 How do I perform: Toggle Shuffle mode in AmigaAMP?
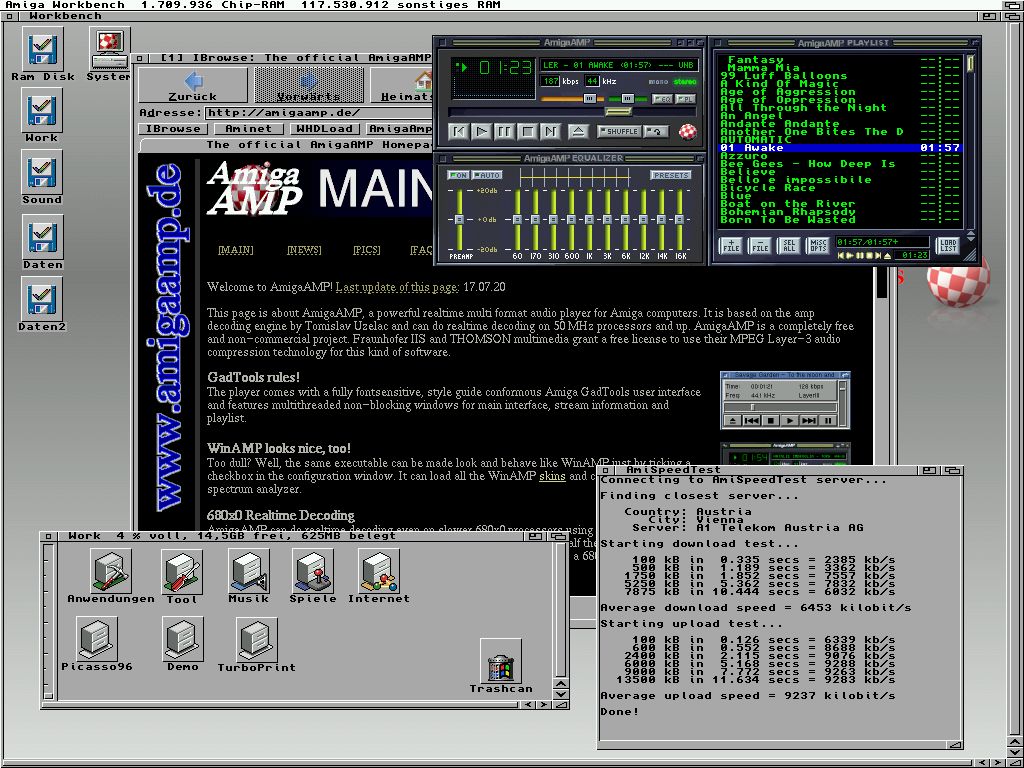pos(618,131)
